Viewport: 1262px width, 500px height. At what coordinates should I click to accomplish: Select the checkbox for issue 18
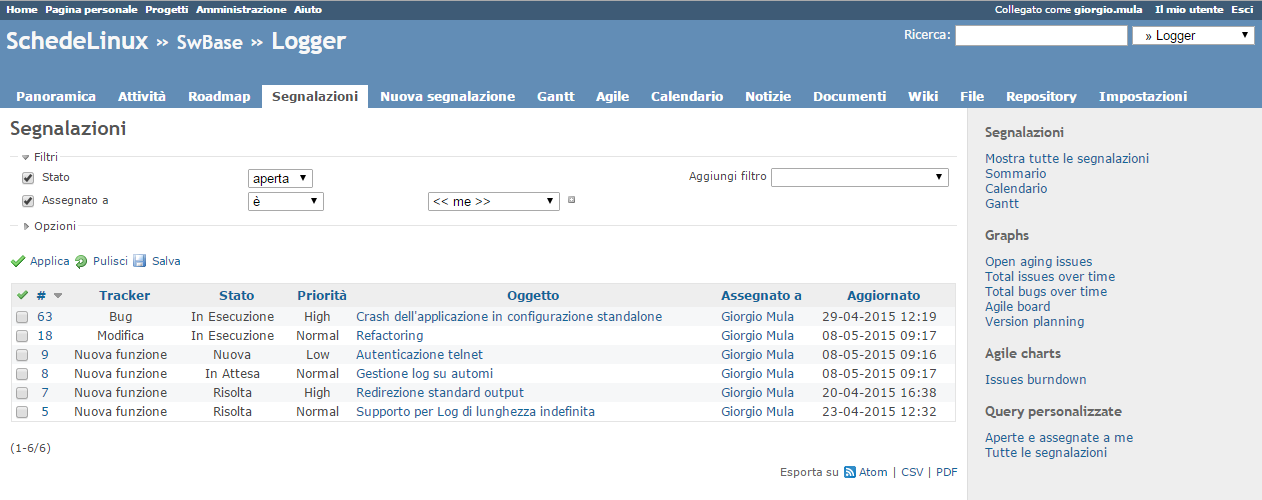click(22, 336)
